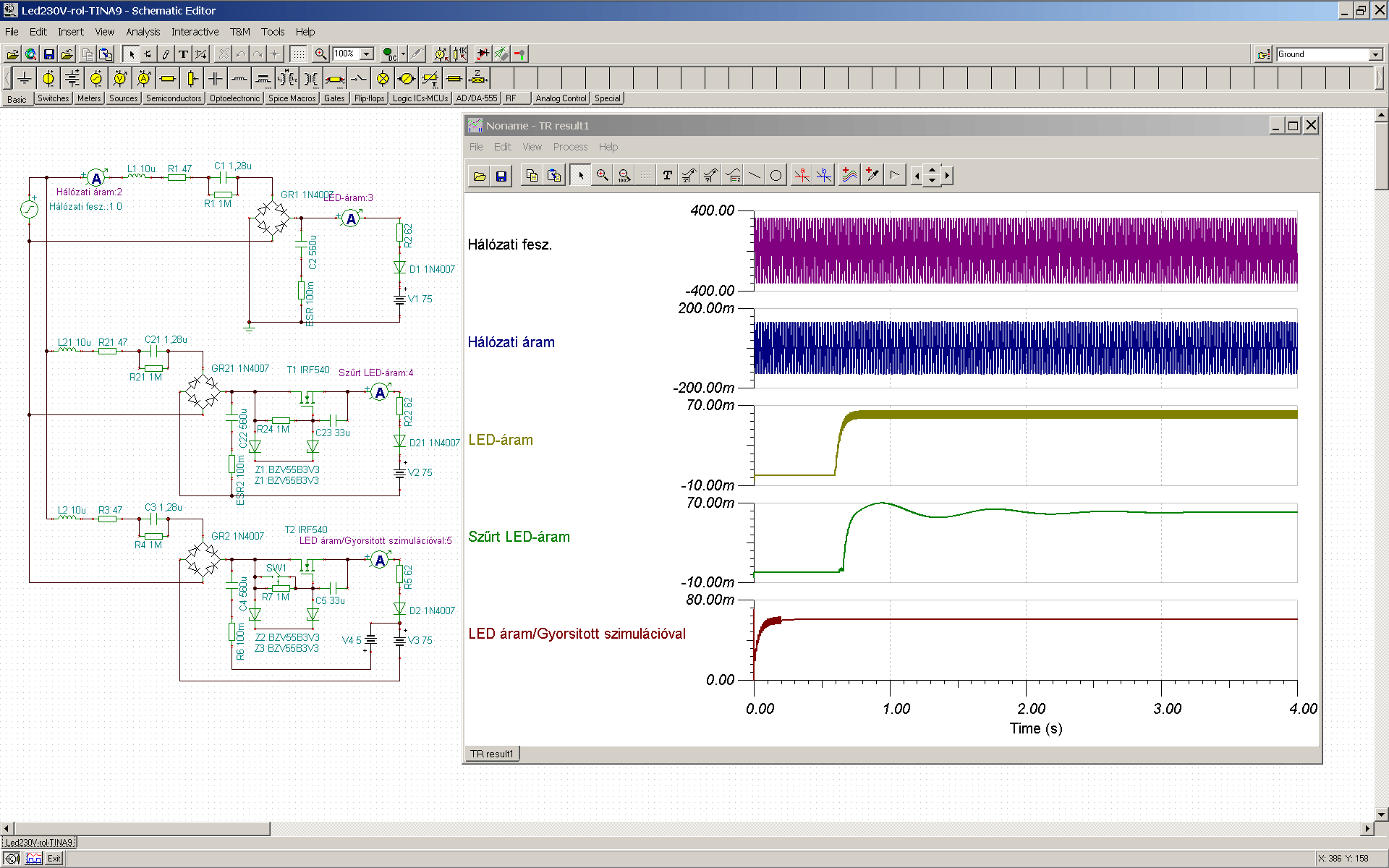Pick the capacitor component icon
The width and height of the screenshot is (1389, 868).
click(216, 78)
